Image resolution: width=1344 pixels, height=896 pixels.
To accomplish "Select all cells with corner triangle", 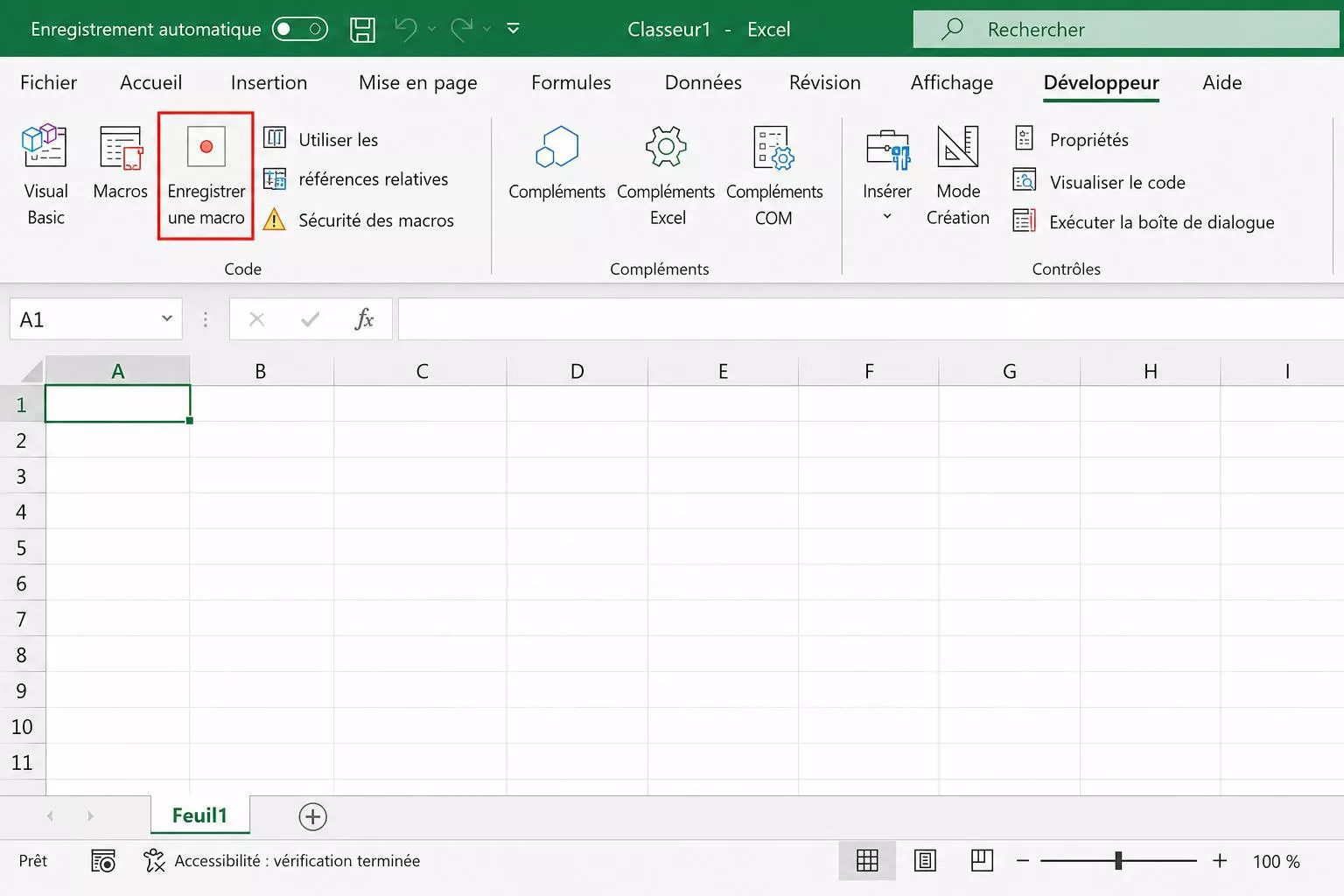I will (x=31, y=371).
